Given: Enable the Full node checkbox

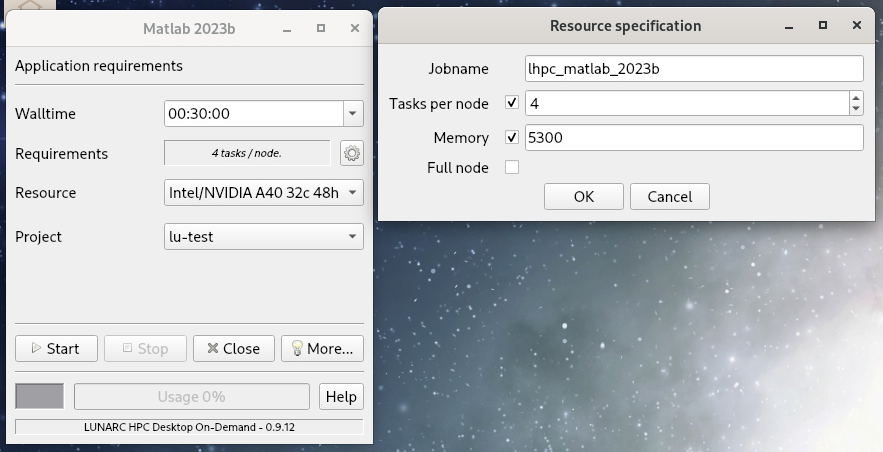Looking at the screenshot, I should coord(512,167).
